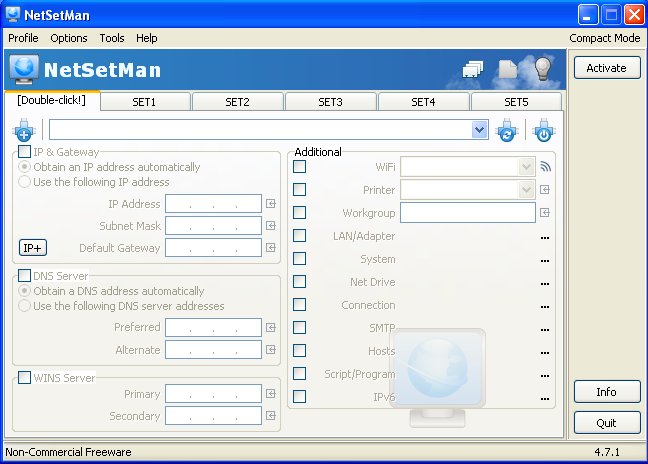The image size is (648, 464).
Task: Expand the network adapter dropdown arrow
Action: point(479,130)
